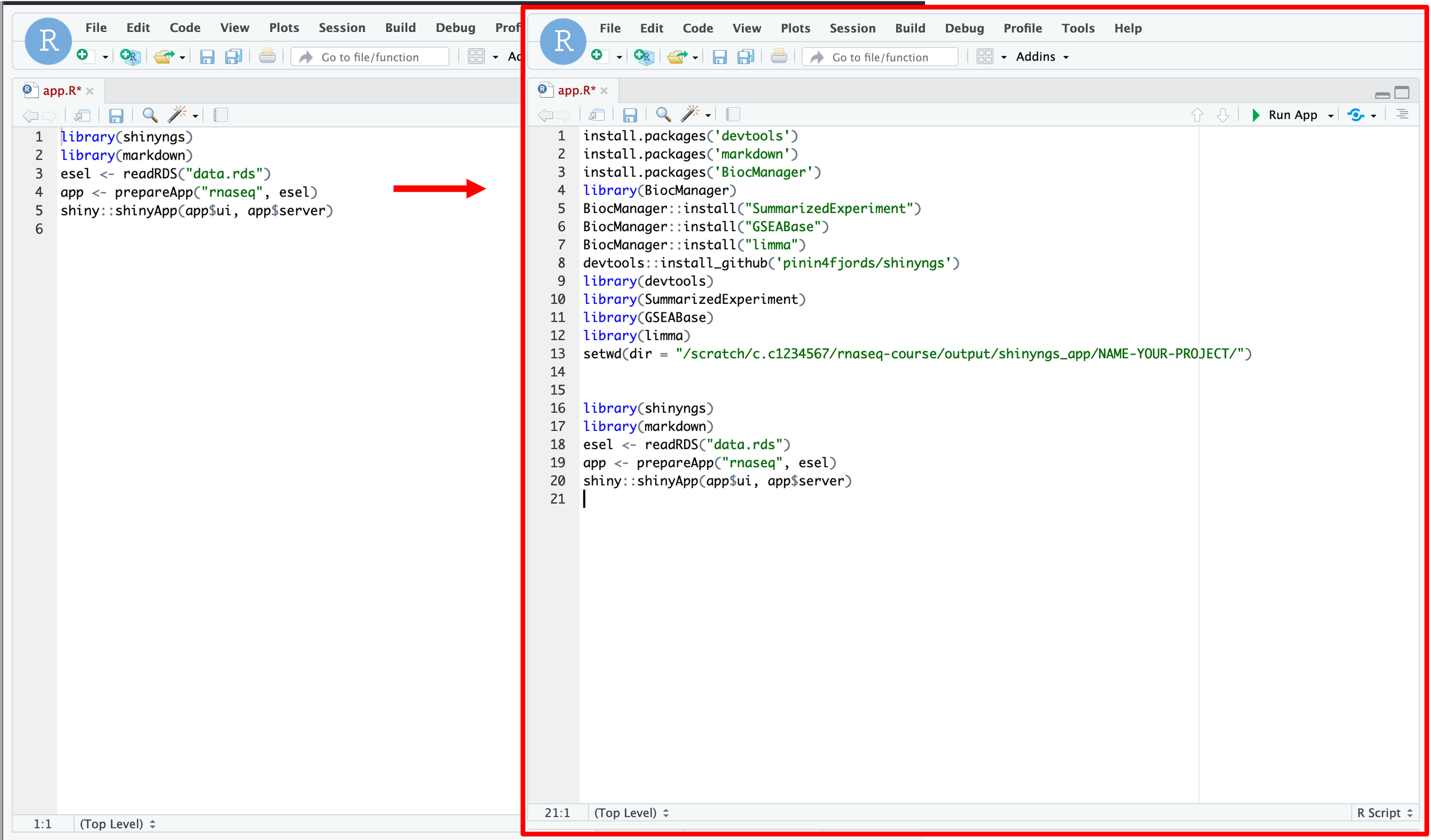Click line 13 setwd code in right editor
Viewport: 1431px width, 840px height.
pyautogui.click(x=917, y=354)
